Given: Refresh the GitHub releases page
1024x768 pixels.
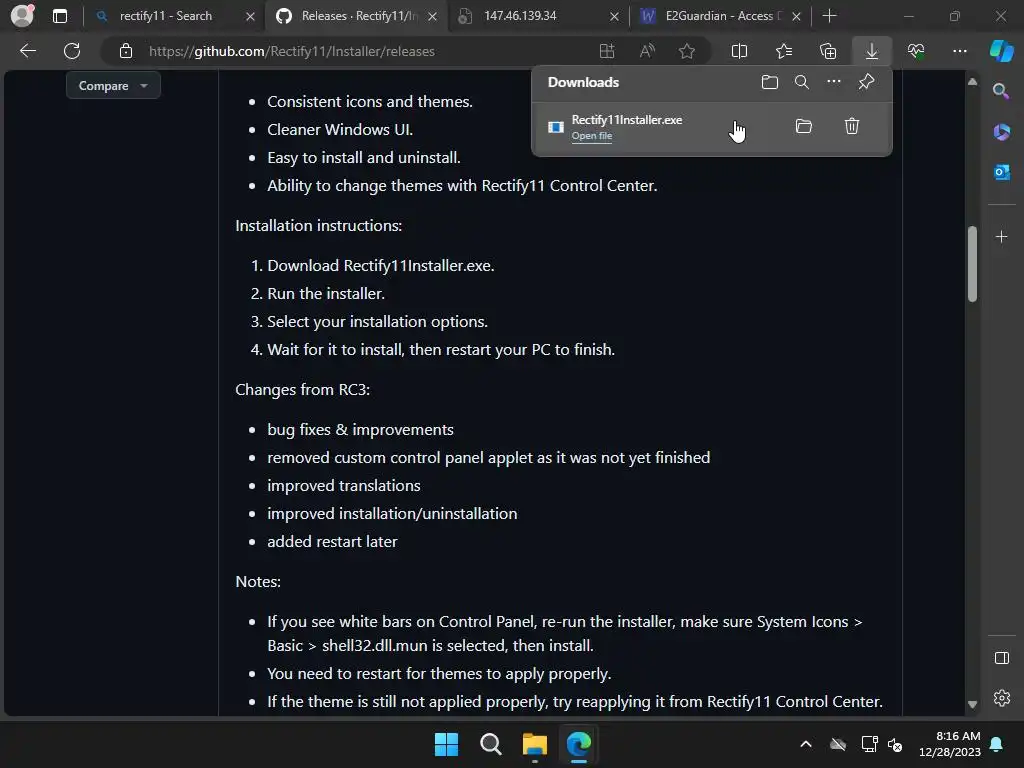Looking at the screenshot, I should click(x=72, y=51).
